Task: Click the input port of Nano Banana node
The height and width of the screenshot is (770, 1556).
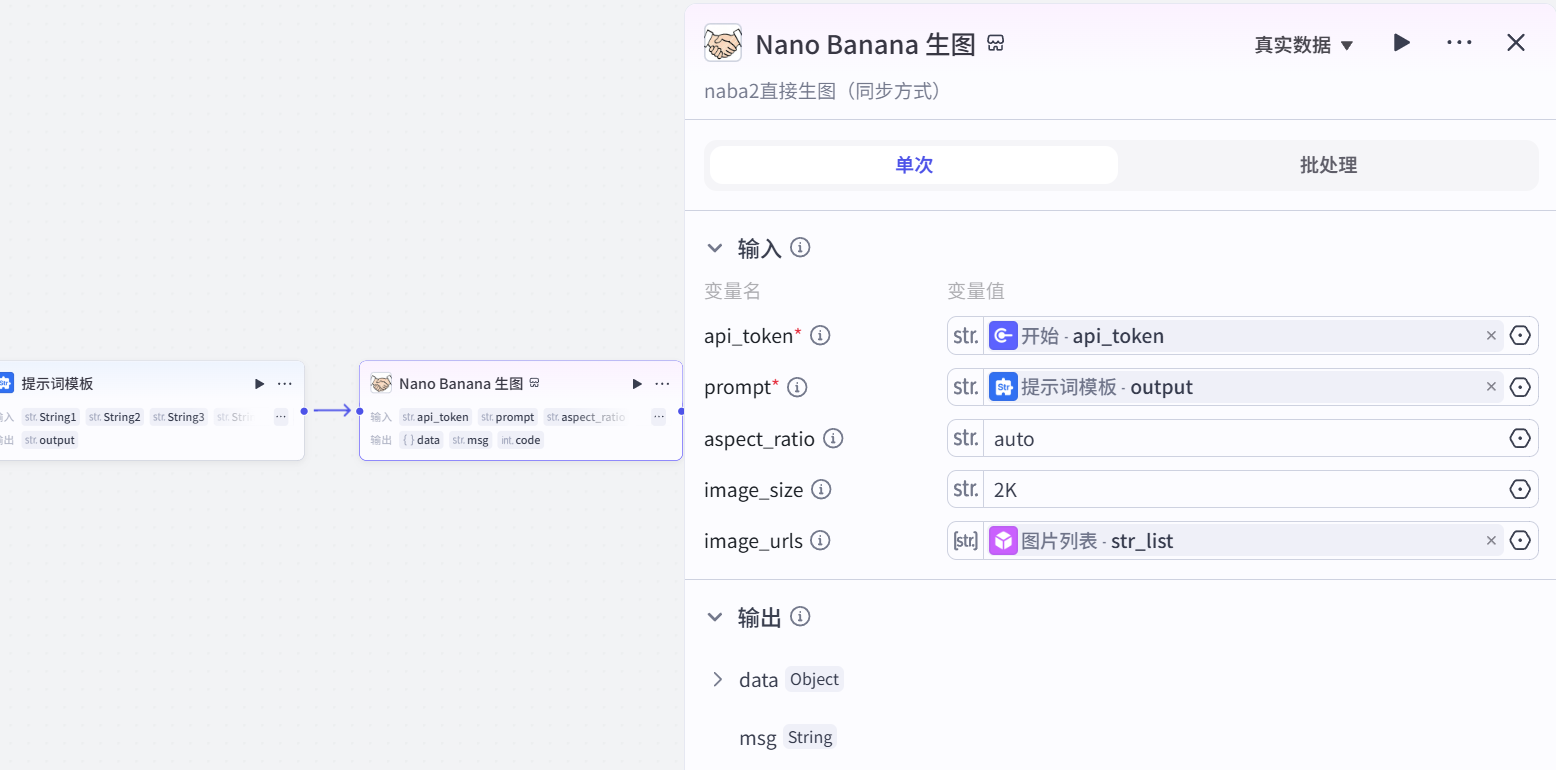Action: coord(360,410)
